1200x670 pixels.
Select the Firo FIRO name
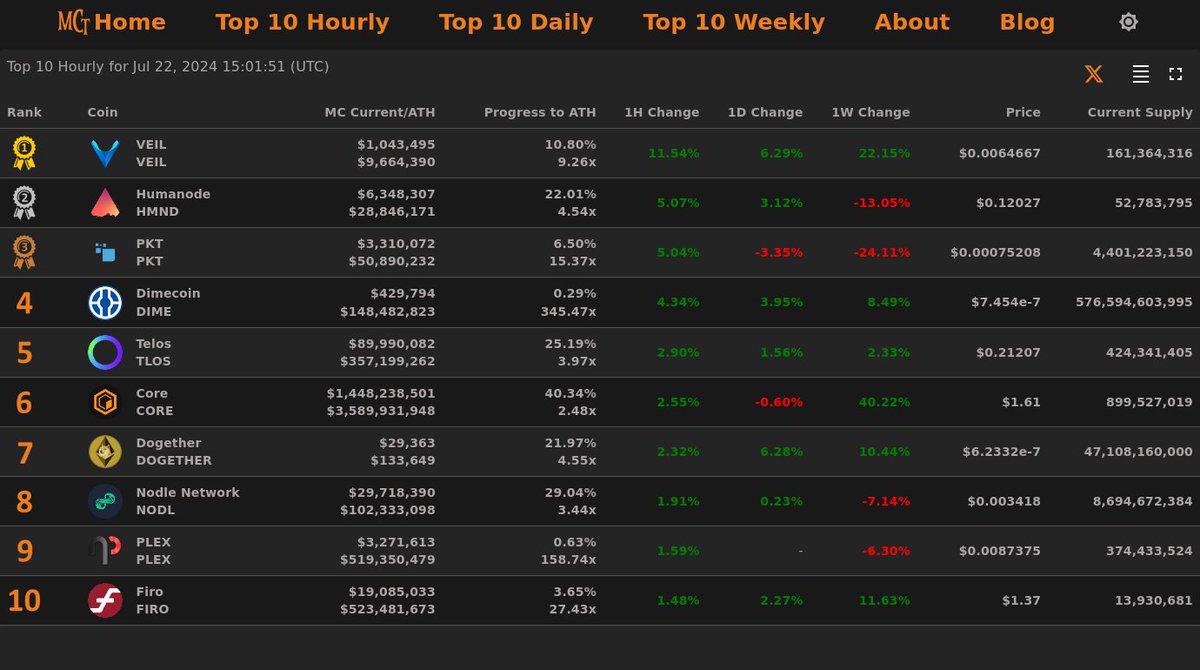coord(152,600)
